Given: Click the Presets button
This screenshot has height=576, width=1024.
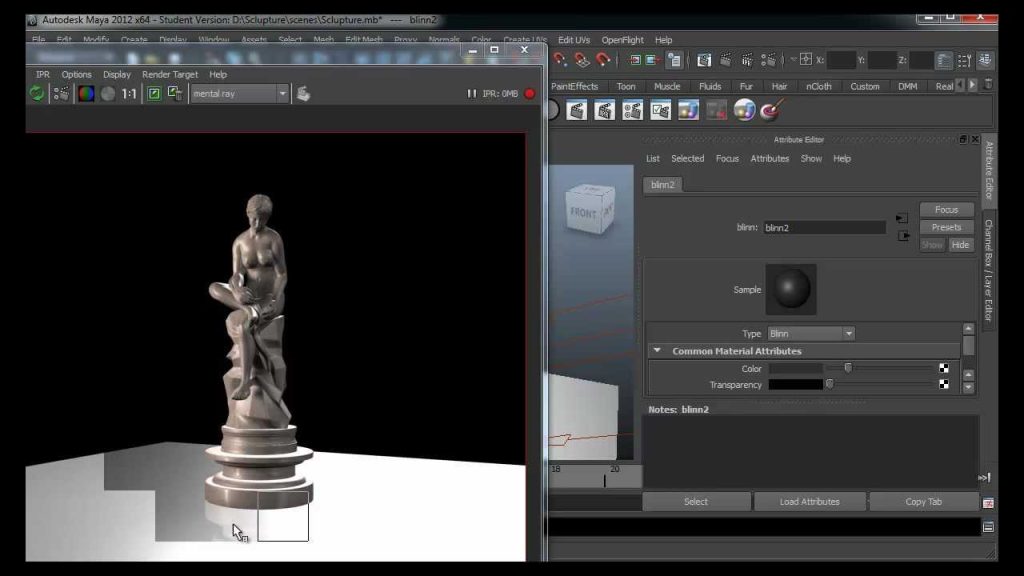Looking at the screenshot, I should pyautogui.click(x=946, y=227).
